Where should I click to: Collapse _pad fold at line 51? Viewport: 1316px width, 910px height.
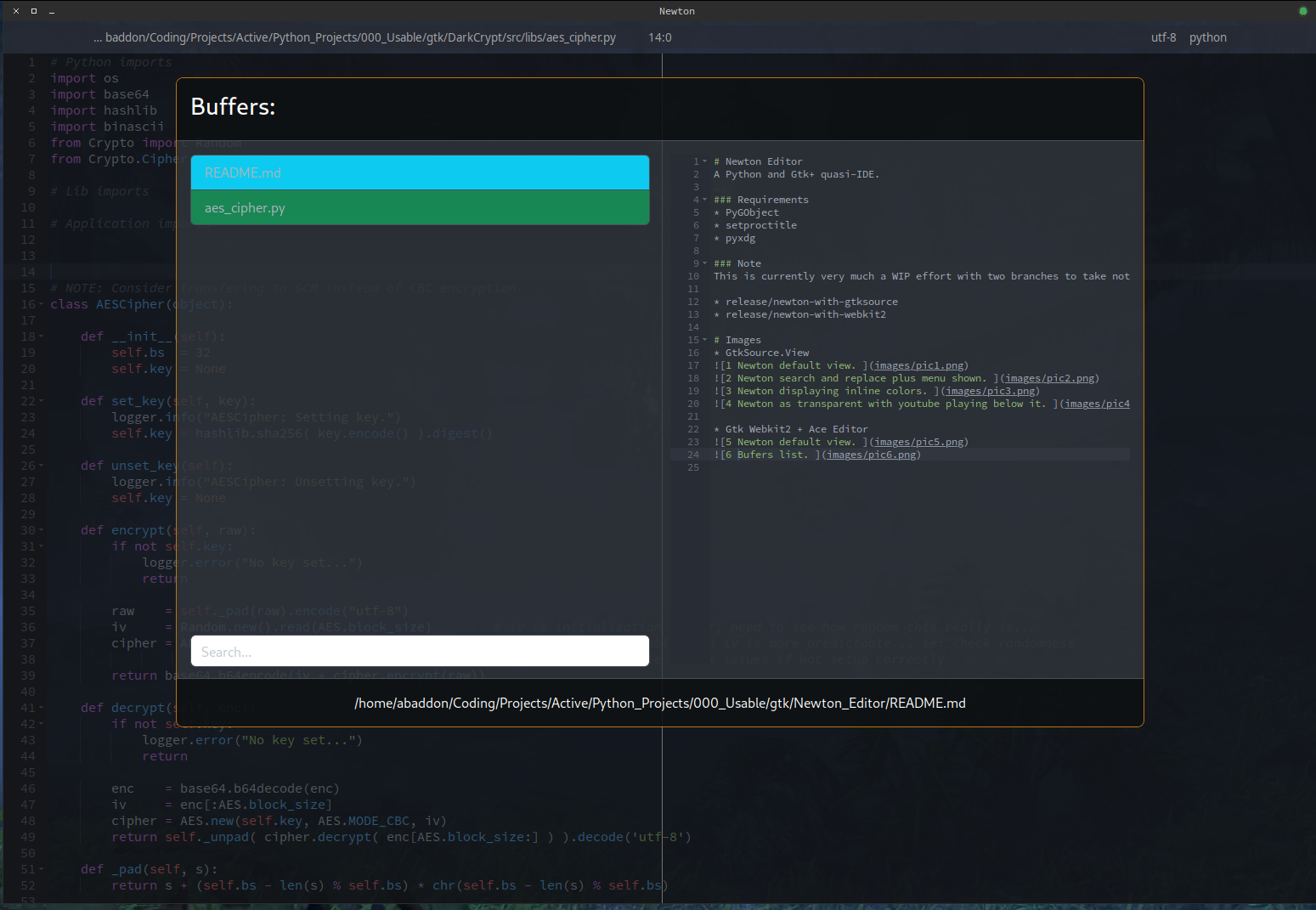tap(42, 869)
